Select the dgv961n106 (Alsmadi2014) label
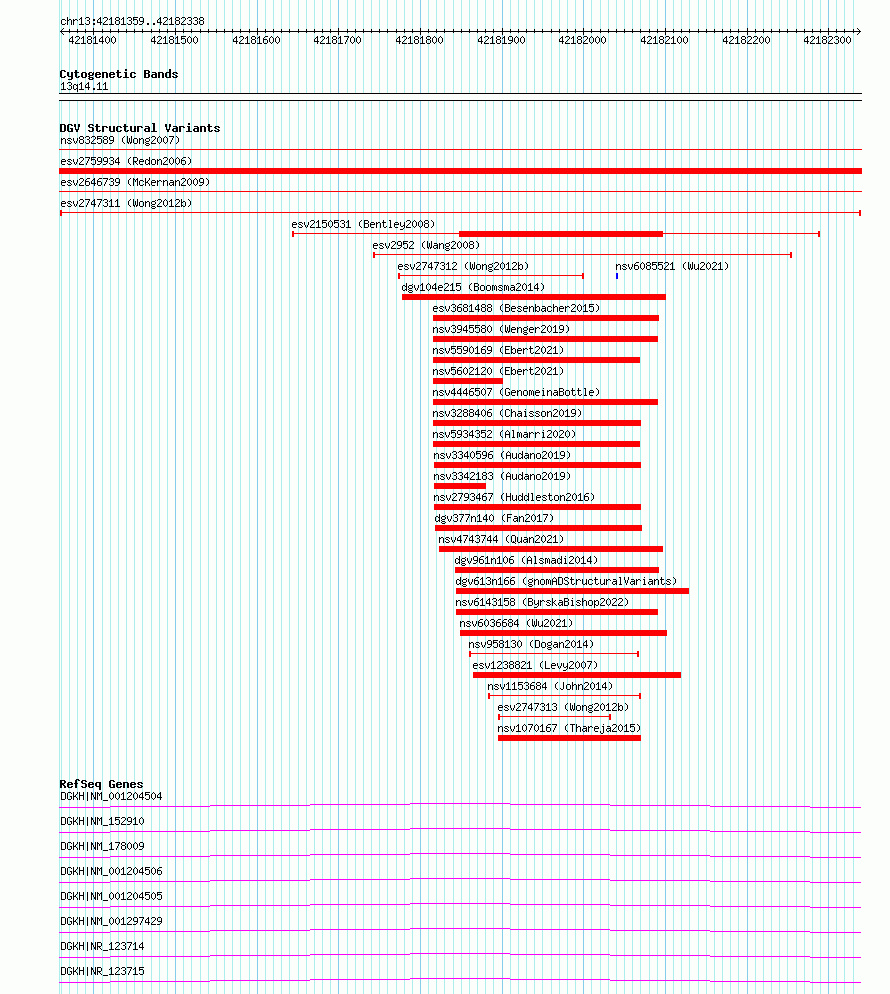This screenshot has width=890, height=994. [526, 560]
